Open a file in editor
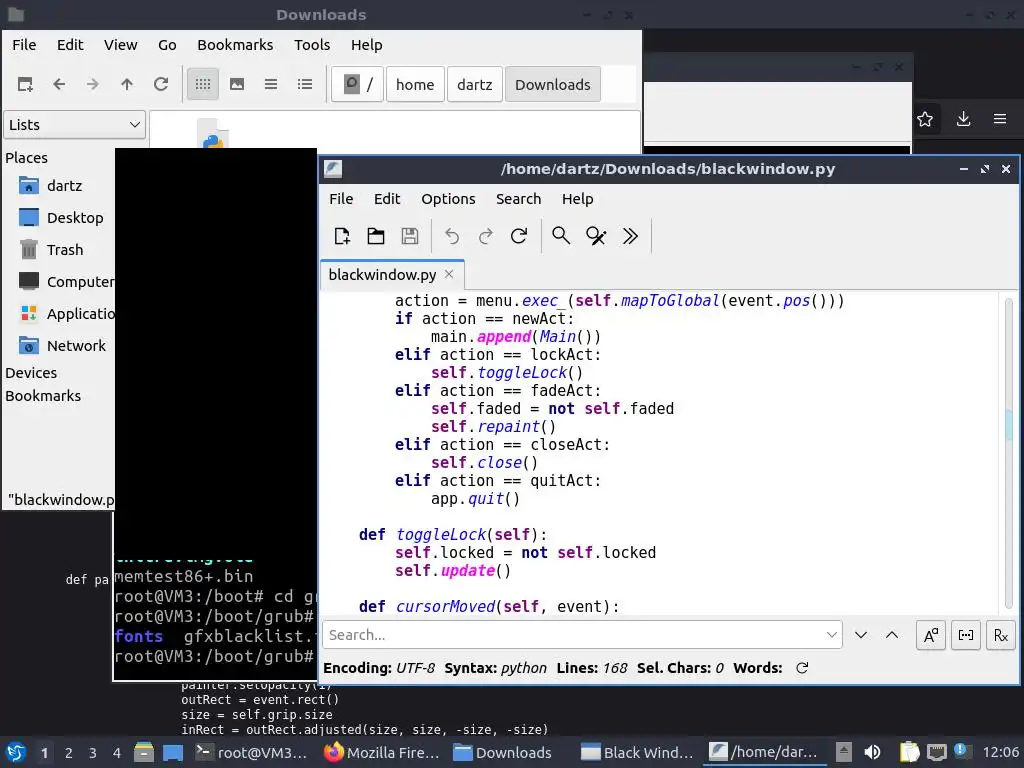 coord(376,236)
